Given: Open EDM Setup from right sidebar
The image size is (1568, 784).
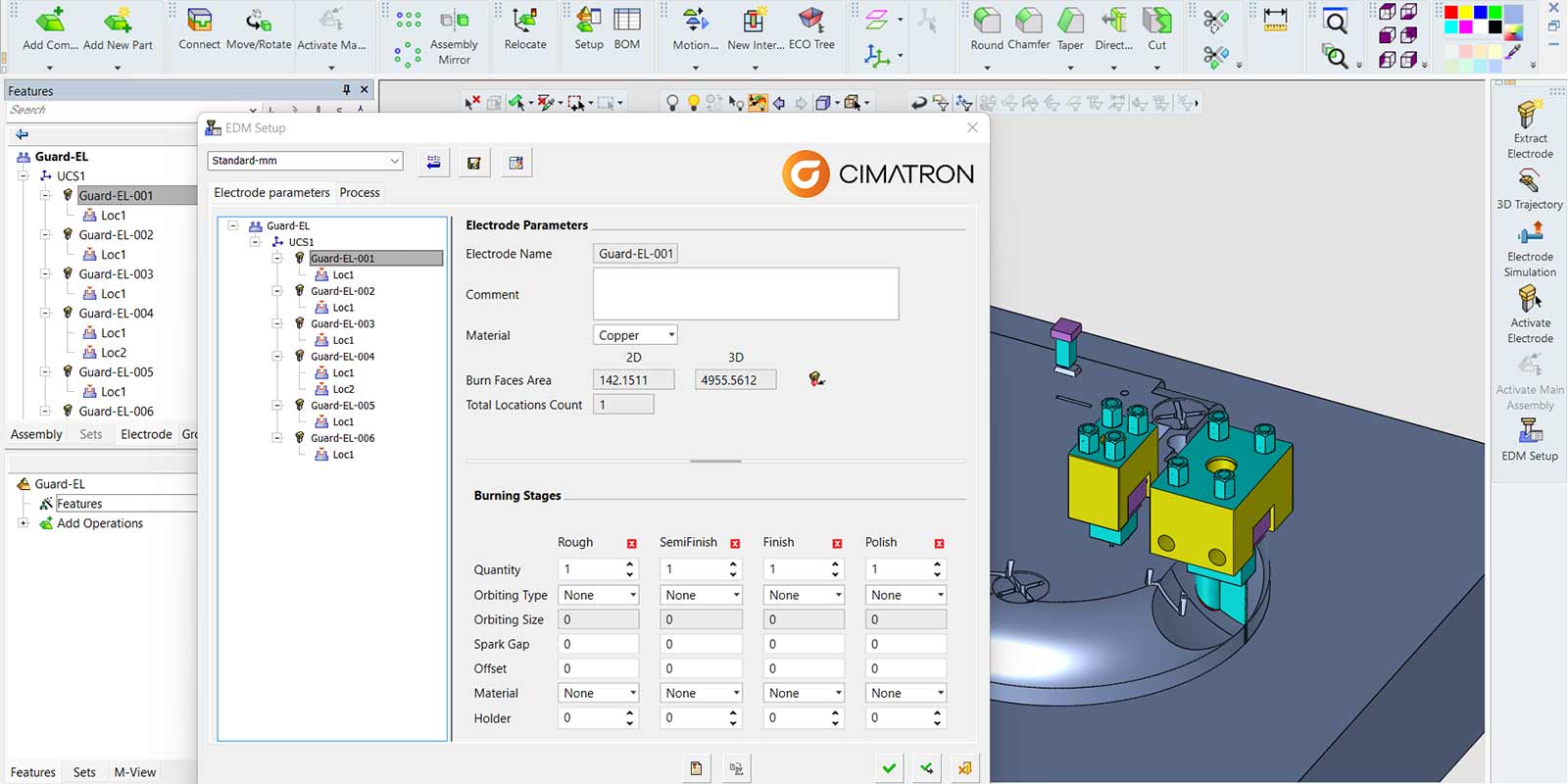Looking at the screenshot, I should [1530, 431].
